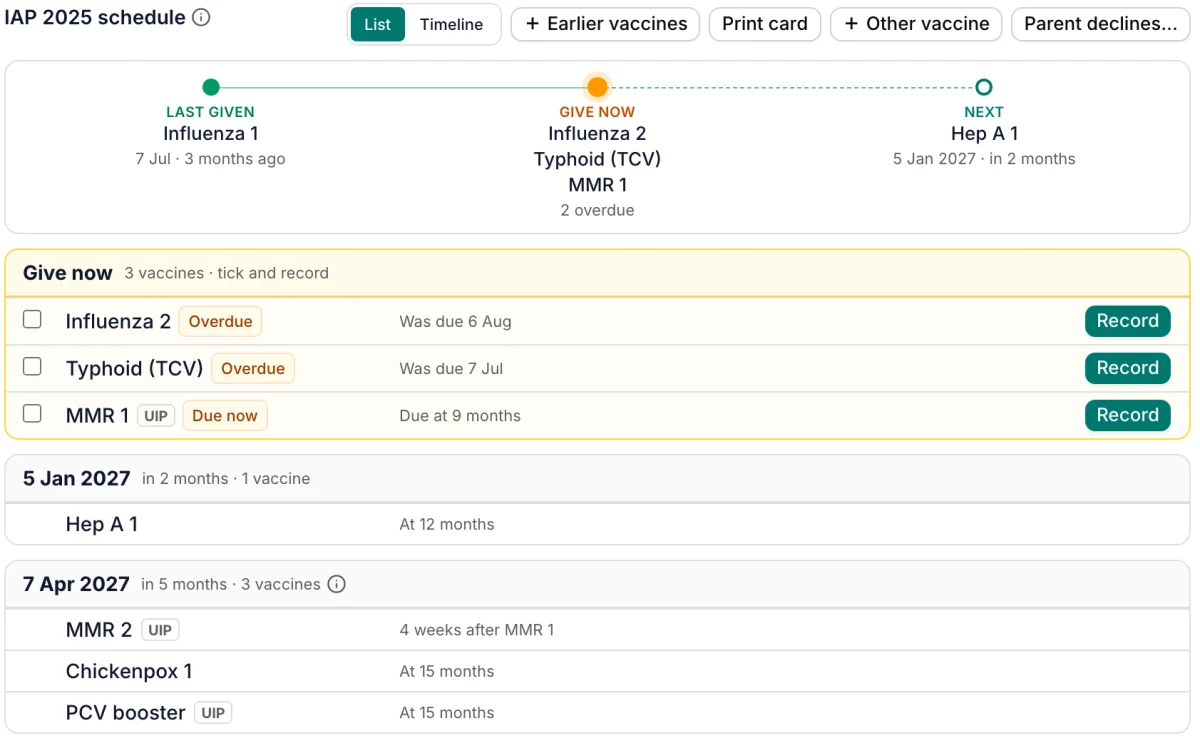The height and width of the screenshot is (736, 1200).
Task: Click the UIP tag beside PCV booster
Action: click(x=213, y=713)
